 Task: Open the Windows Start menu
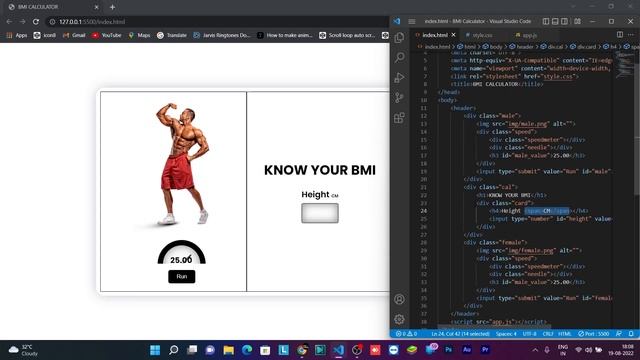tap(155, 350)
